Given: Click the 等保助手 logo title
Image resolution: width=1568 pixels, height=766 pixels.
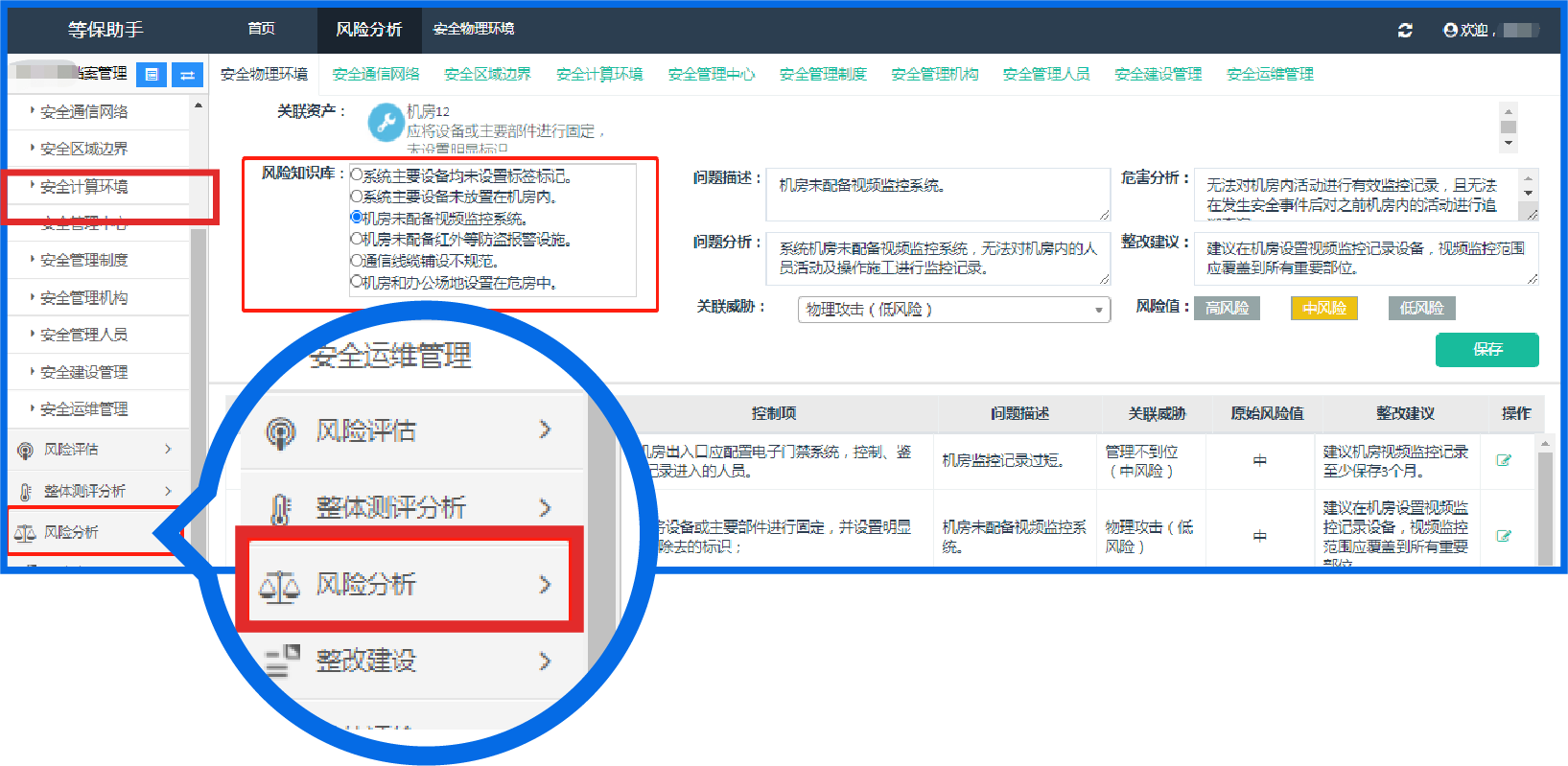Looking at the screenshot, I should coord(105,30).
